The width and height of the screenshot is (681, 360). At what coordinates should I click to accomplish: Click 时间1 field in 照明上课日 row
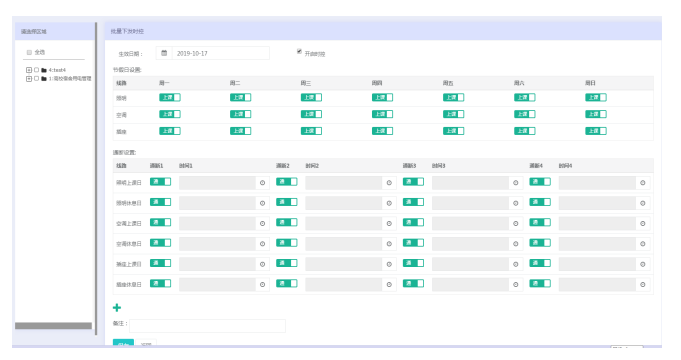coord(217,183)
